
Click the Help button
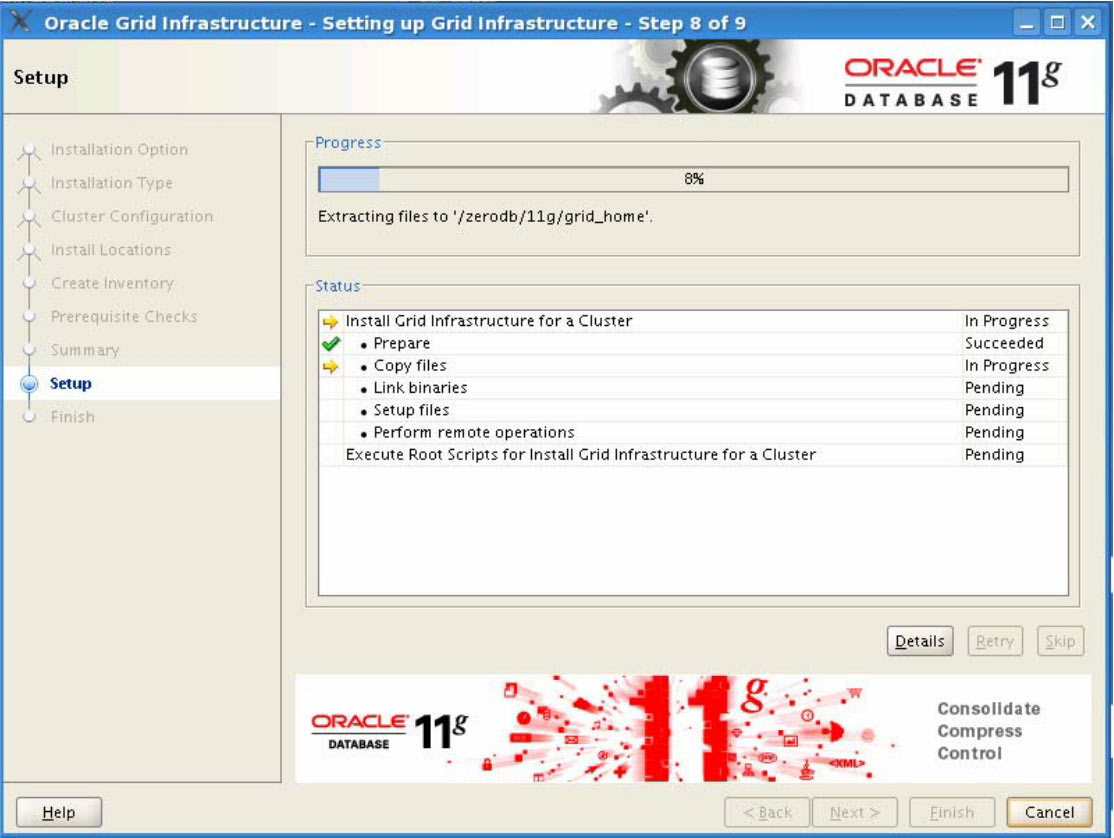[x=59, y=813]
